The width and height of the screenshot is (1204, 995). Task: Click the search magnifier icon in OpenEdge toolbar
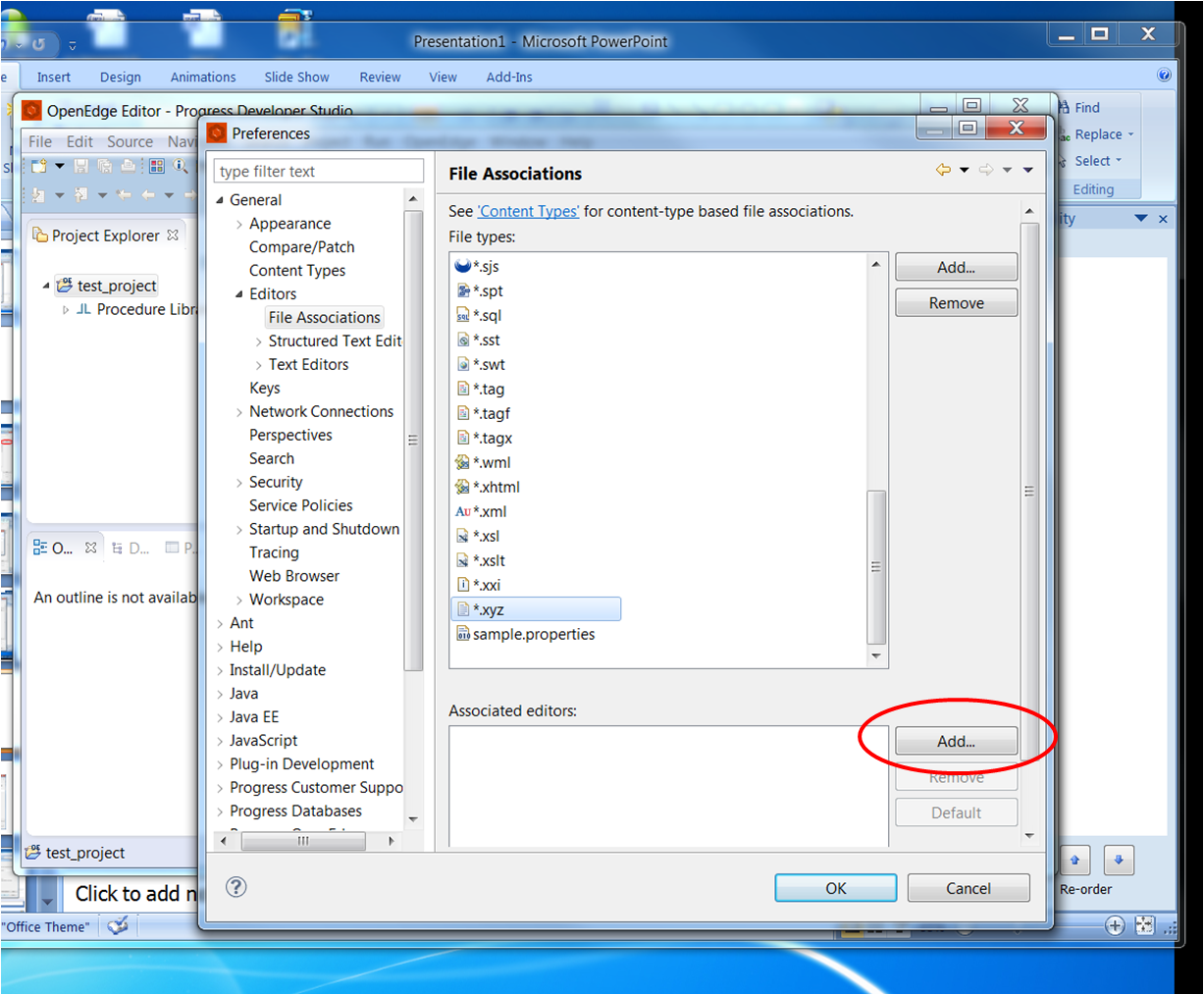181,166
